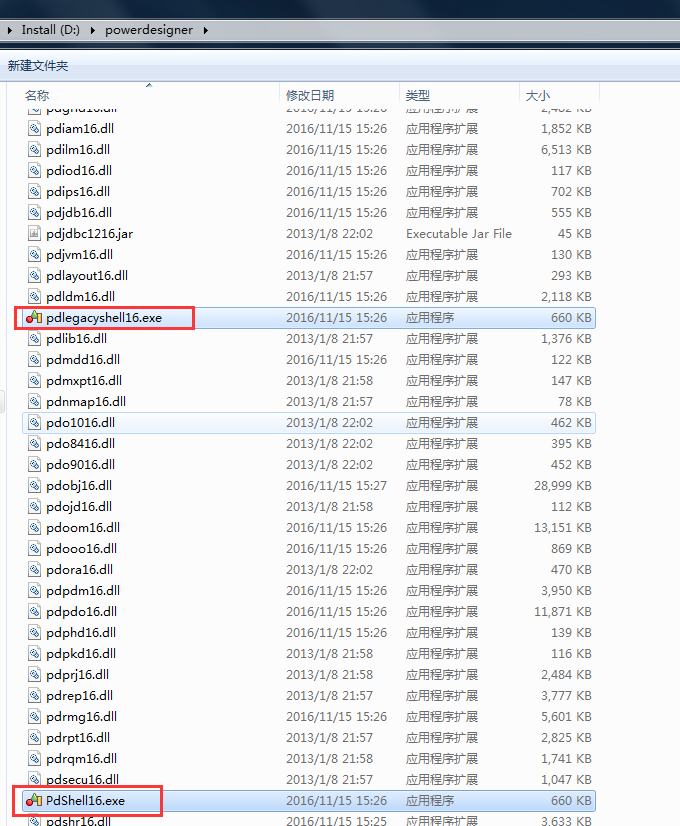The image size is (680, 826).
Task: Select the pdrep16.dll file name
Action: [x=80, y=696]
